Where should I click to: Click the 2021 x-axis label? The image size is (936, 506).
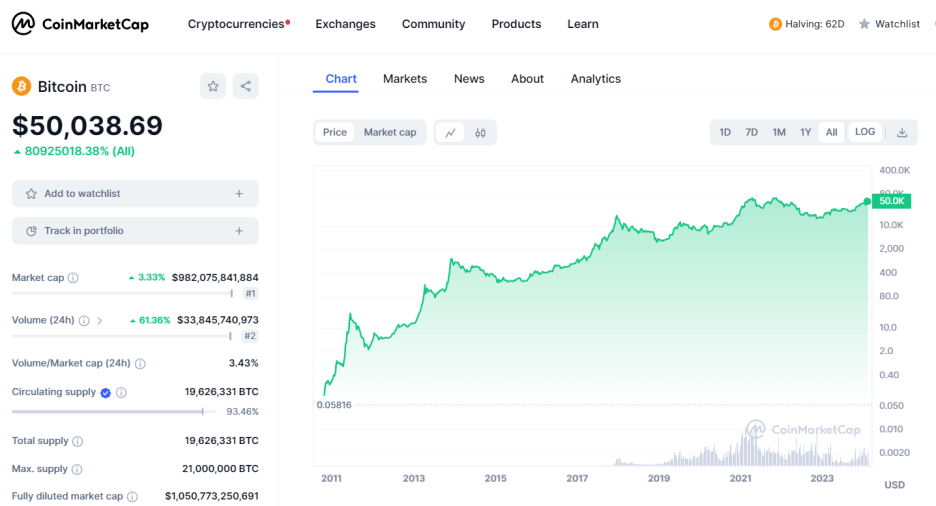740,479
